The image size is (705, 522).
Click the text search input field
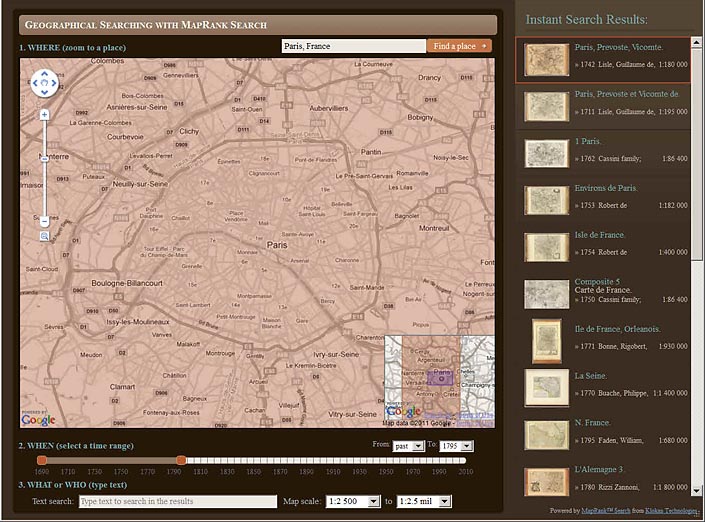pos(178,501)
